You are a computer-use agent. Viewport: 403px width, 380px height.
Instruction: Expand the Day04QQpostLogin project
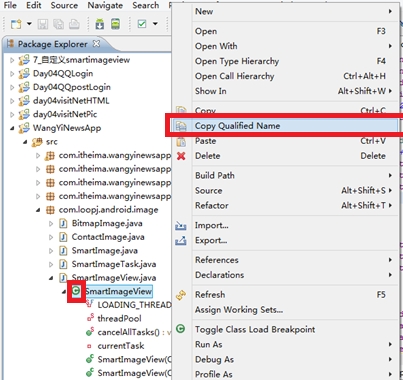click(x=12, y=88)
